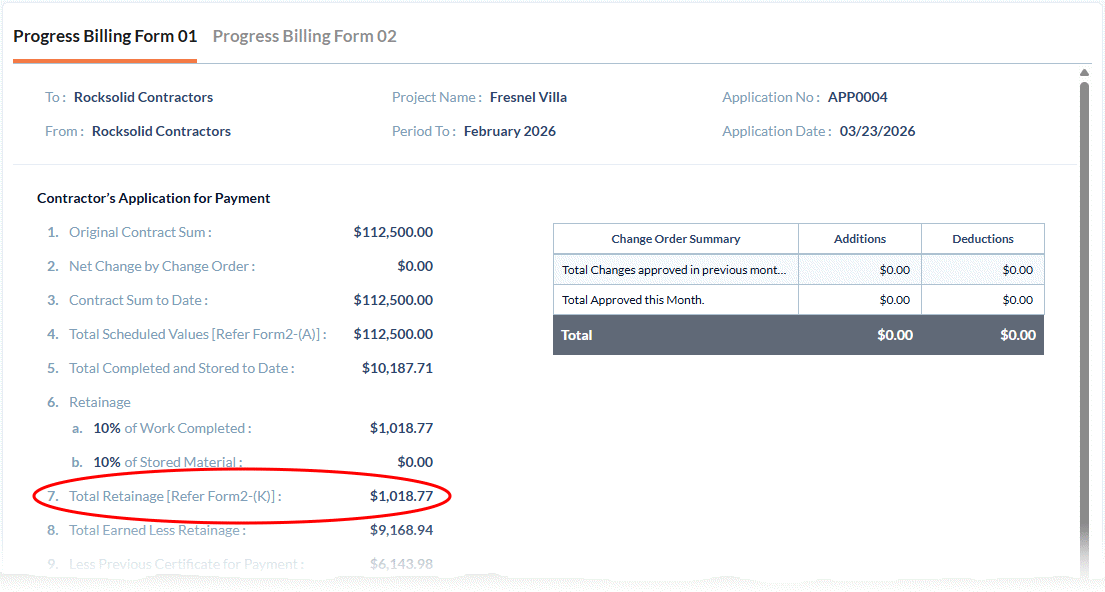This screenshot has width=1105, height=592.
Task: Click Total Scheduled Values [Refer Form2-(A)] label
Action: pos(197,334)
